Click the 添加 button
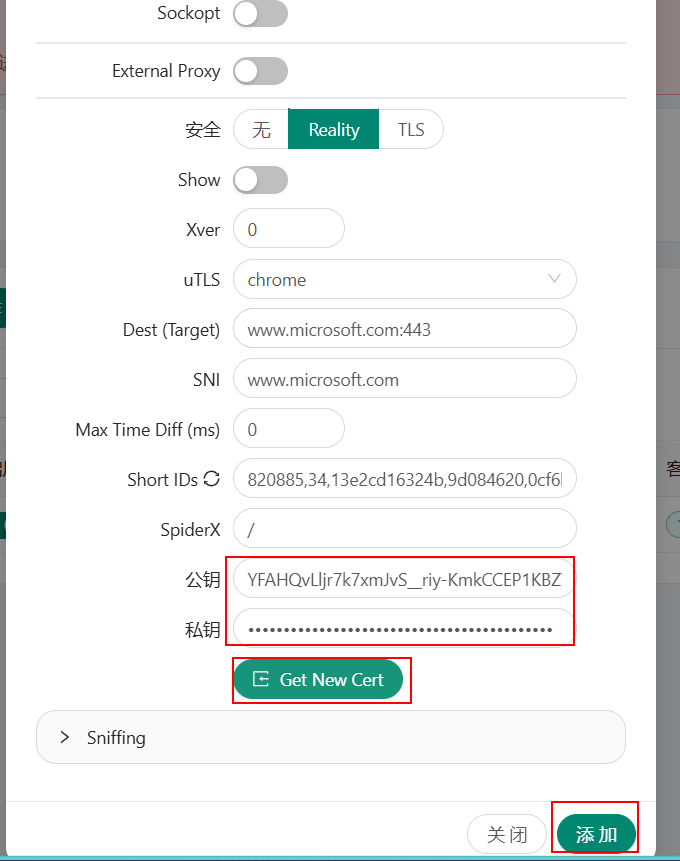 point(596,834)
